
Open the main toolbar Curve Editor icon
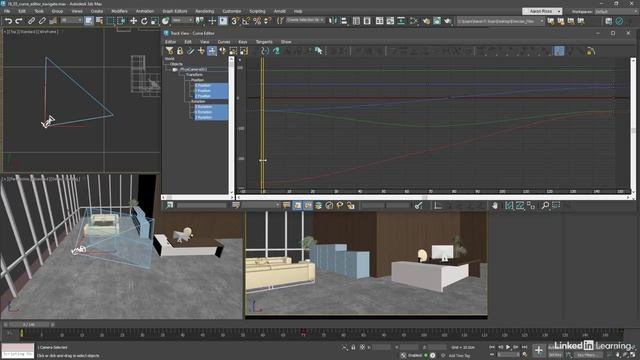tap(390, 21)
